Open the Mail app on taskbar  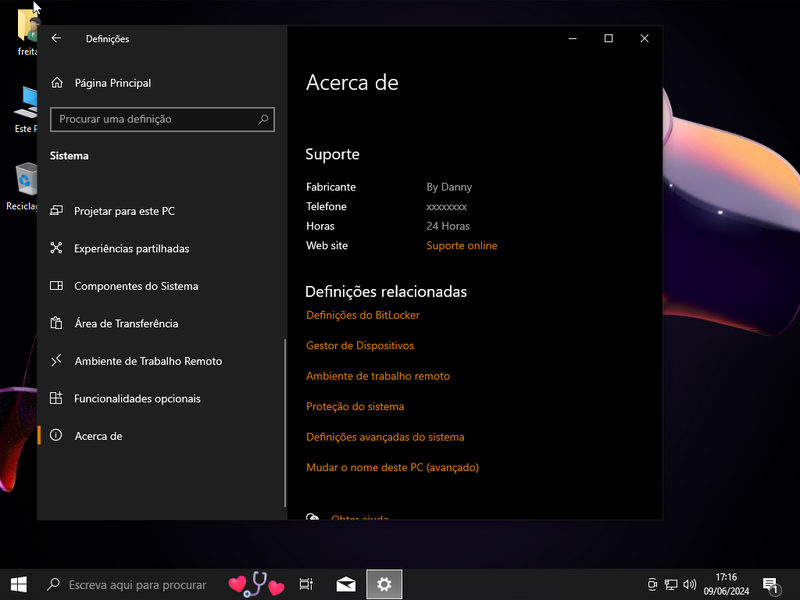pyautogui.click(x=345, y=584)
